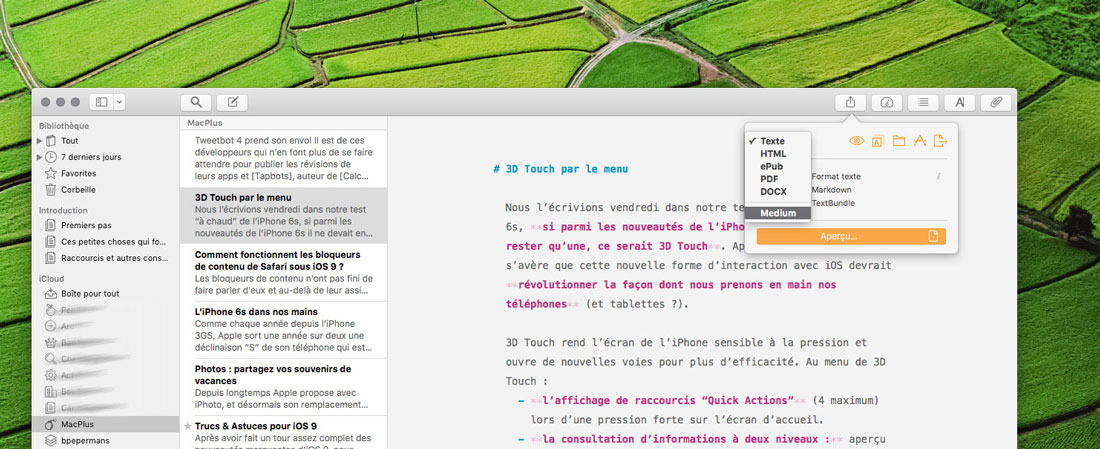Click the copy to clipboard export icon
1100x449 pixels.
(x=878, y=142)
